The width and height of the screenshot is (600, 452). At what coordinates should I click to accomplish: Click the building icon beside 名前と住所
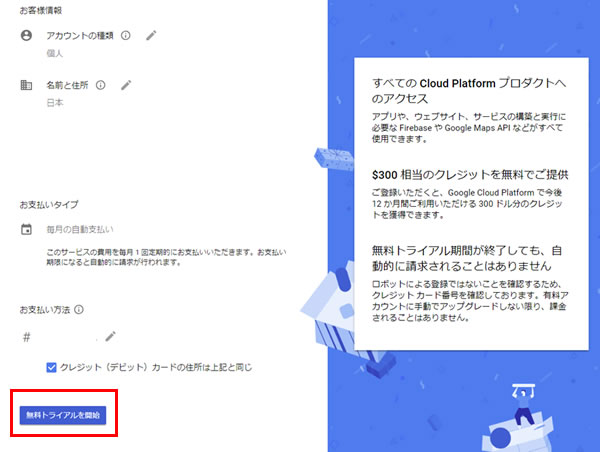pos(26,85)
